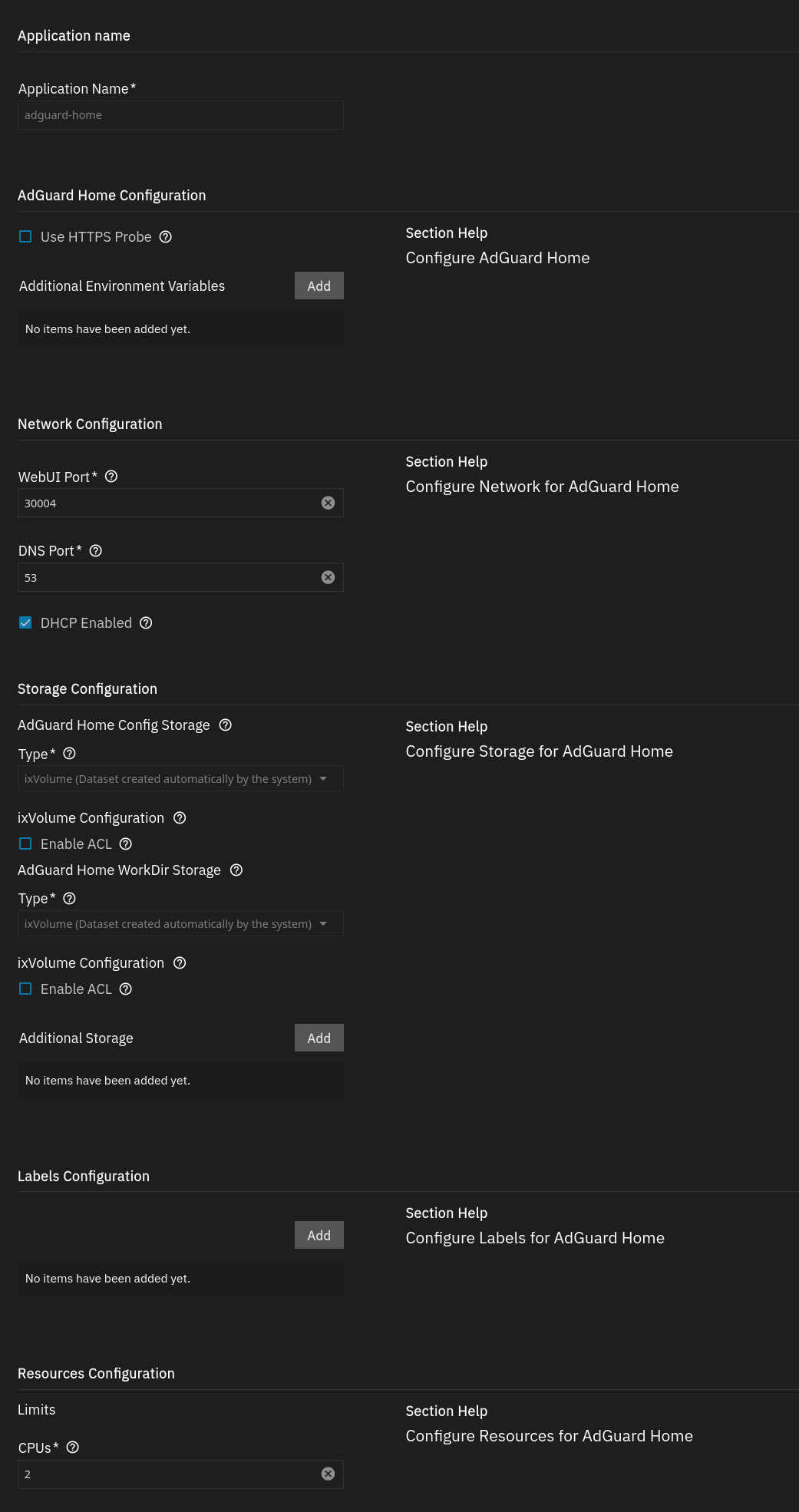Open help for AdGuard Home WorkDir Storage
Viewport: 799px width, 1512px height.
click(236, 870)
